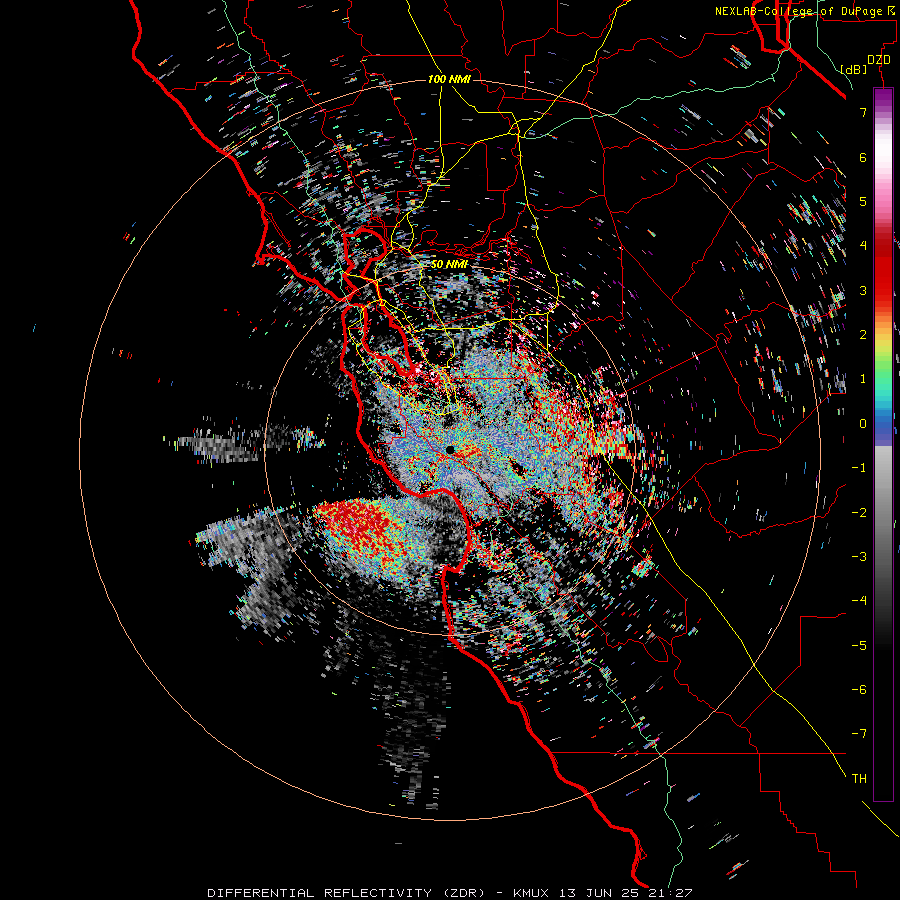
Task: Click the -2 value on the color scale
Action: click(859, 512)
